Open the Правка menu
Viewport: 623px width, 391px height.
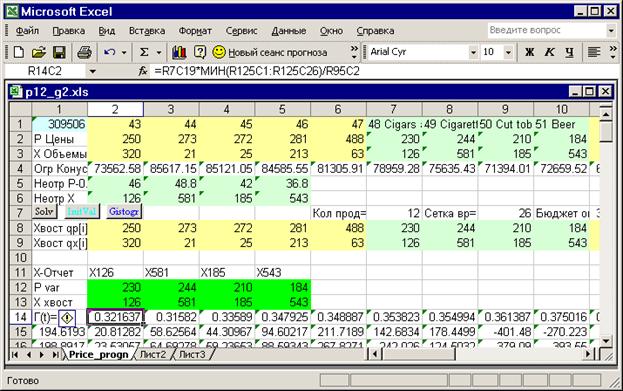[x=69, y=31]
